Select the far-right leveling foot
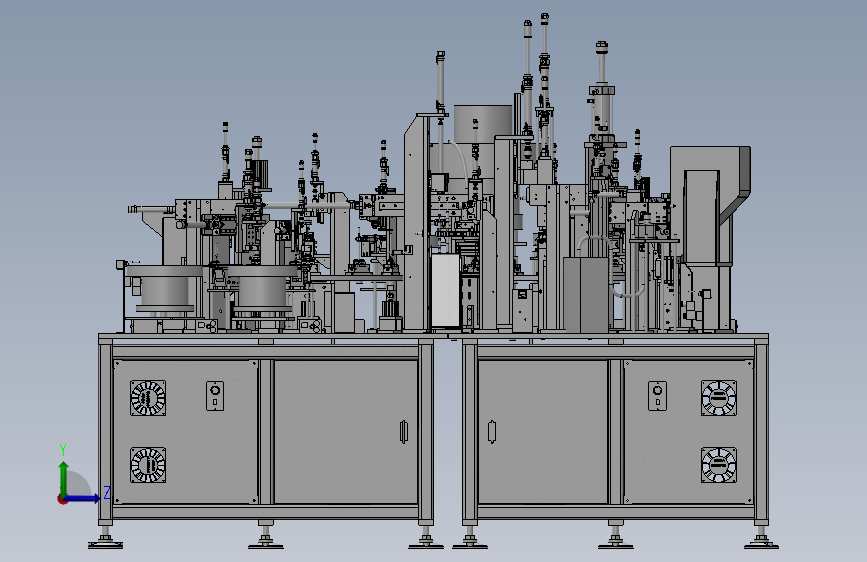 pyautogui.click(x=761, y=539)
